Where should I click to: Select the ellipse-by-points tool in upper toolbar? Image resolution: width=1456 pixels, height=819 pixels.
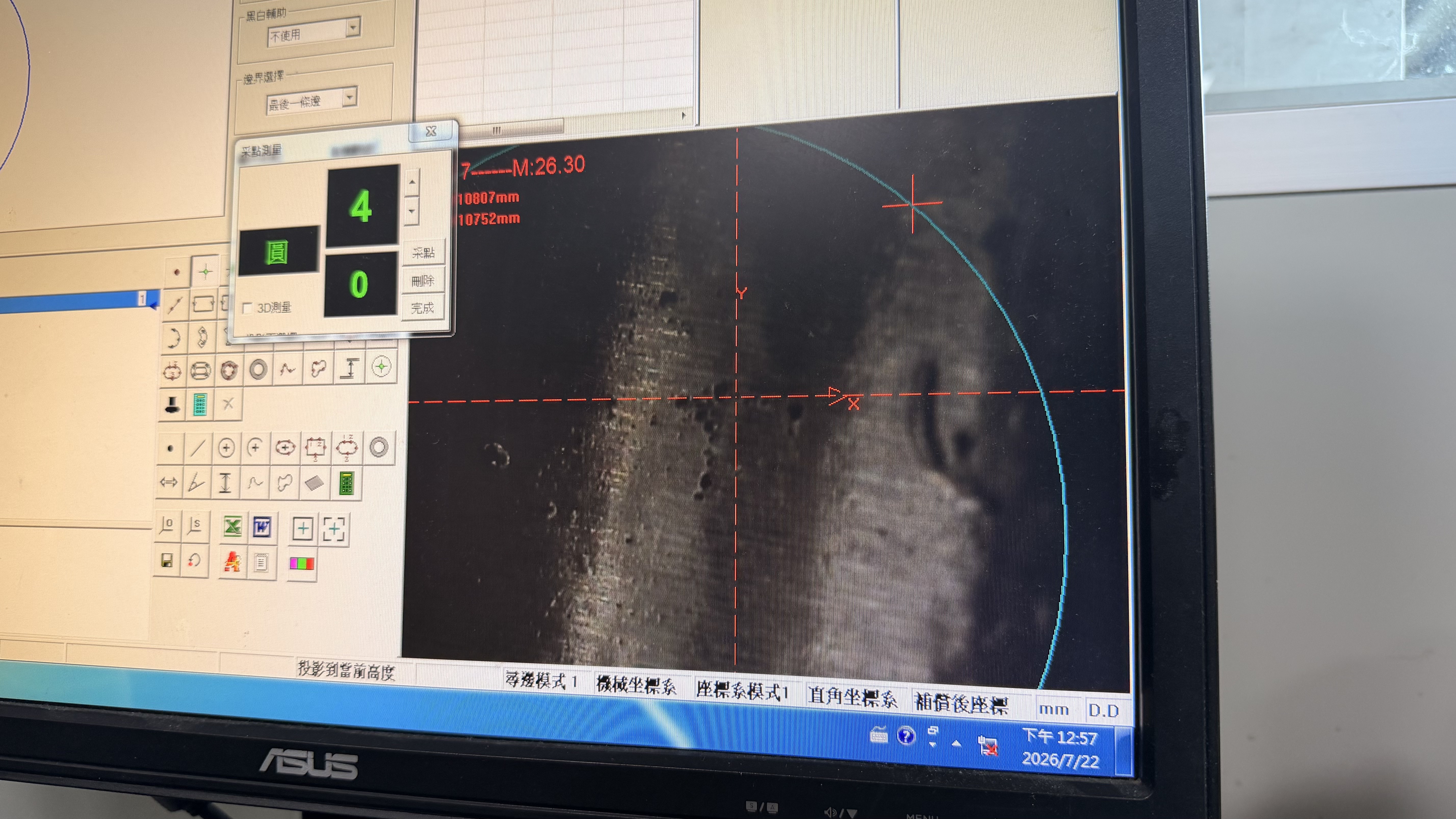pyautogui.click(x=172, y=371)
